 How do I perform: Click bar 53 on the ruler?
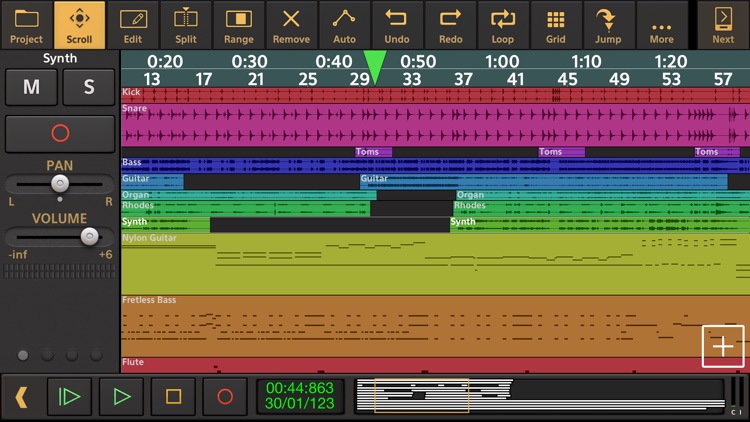click(x=671, y=79)
